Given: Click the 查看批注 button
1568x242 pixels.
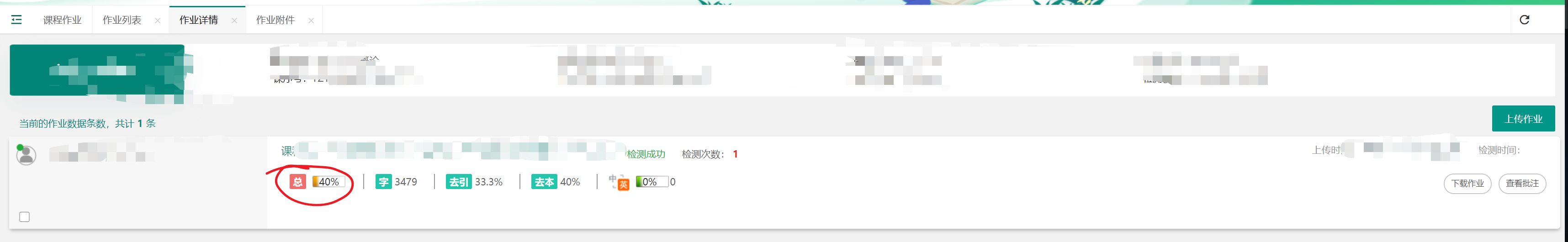Looking at the screenshot, I should coord(1522,184).
